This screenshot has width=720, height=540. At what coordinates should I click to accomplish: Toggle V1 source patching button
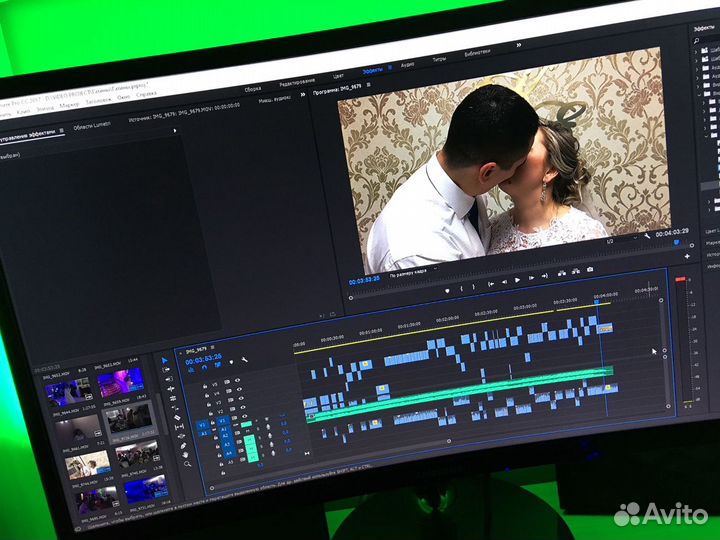pyautogui.click(x=202, y=424)
